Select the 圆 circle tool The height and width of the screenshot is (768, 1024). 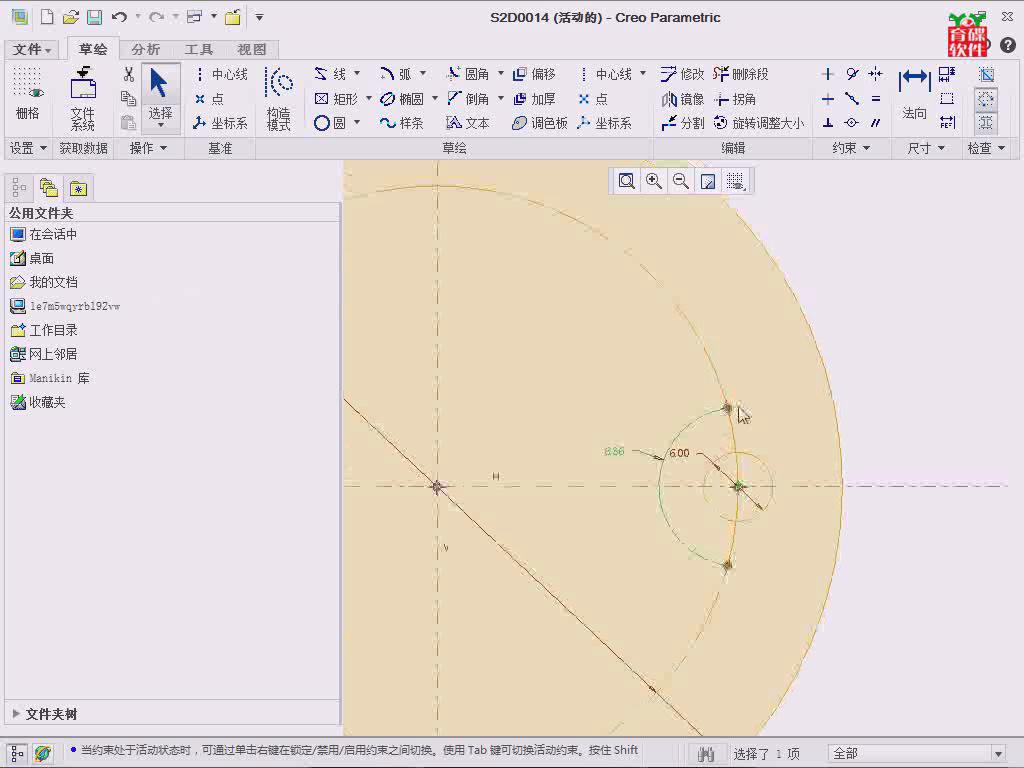[x=330, y=123]
